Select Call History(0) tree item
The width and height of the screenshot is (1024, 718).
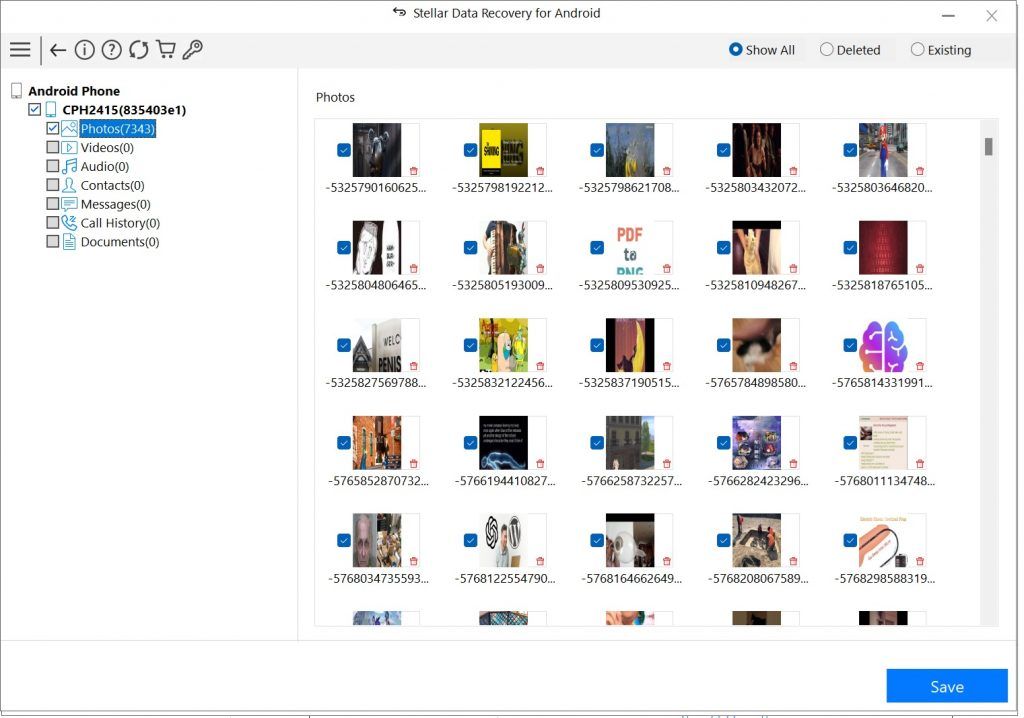click(x=120, y=223)
